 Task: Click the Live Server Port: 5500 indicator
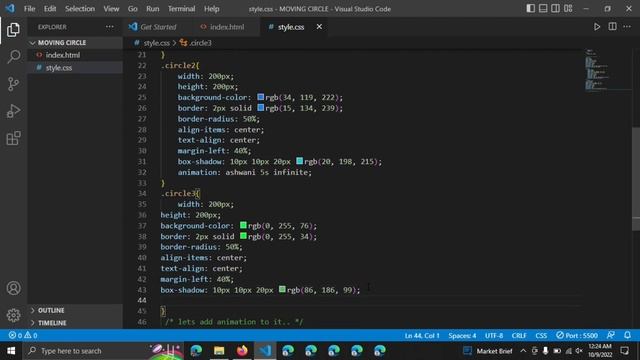[x=577, y=336]
